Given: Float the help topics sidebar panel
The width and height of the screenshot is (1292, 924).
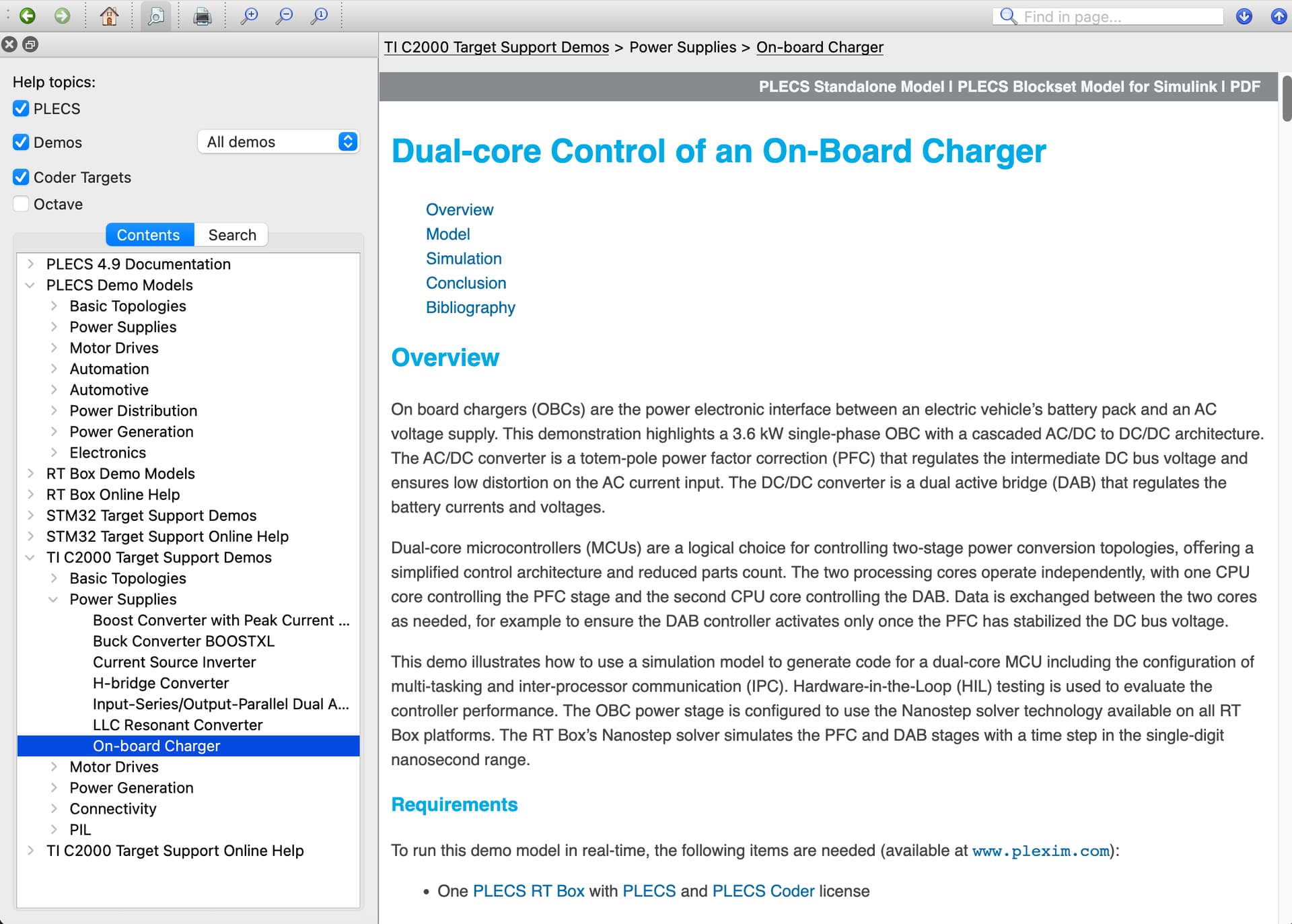Looking at the screenshot, I should click(x=30, y=44).
